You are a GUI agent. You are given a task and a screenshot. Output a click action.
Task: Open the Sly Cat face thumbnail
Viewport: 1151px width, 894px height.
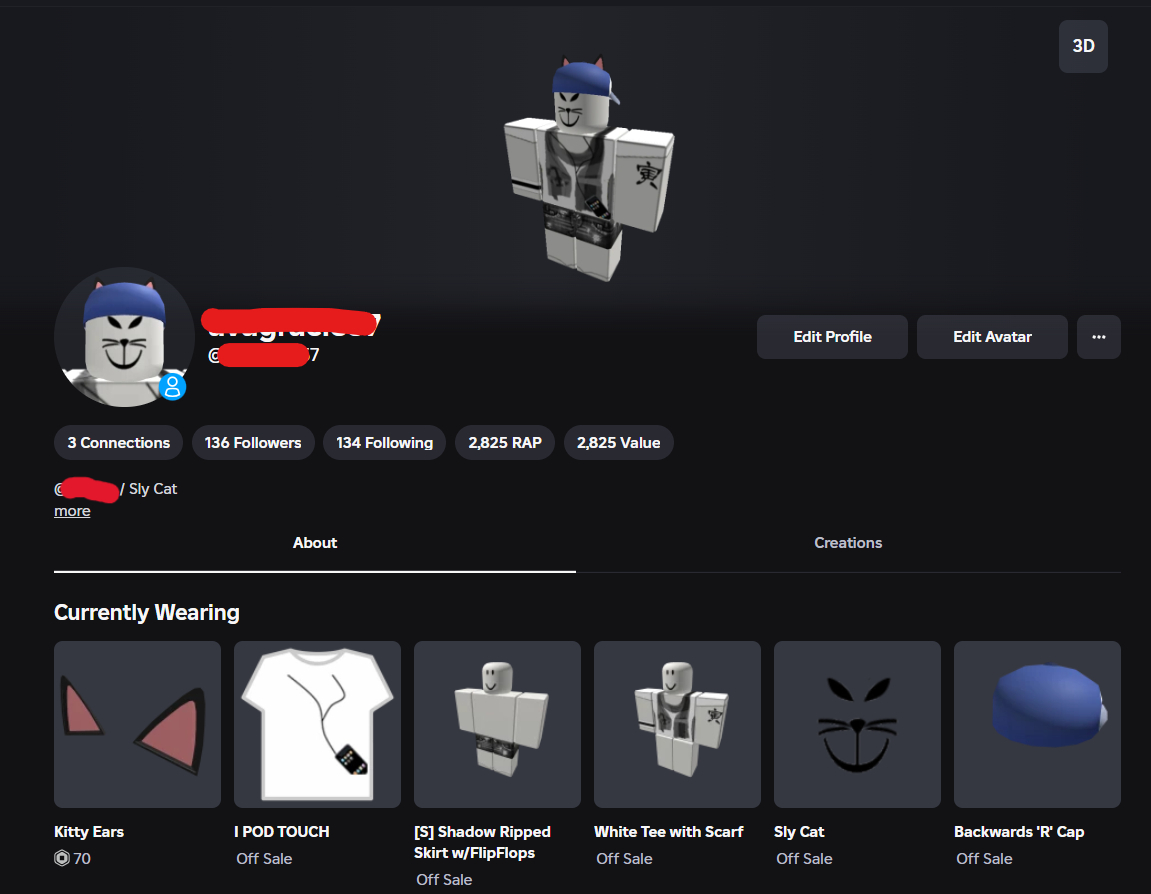tap(857, 724)
